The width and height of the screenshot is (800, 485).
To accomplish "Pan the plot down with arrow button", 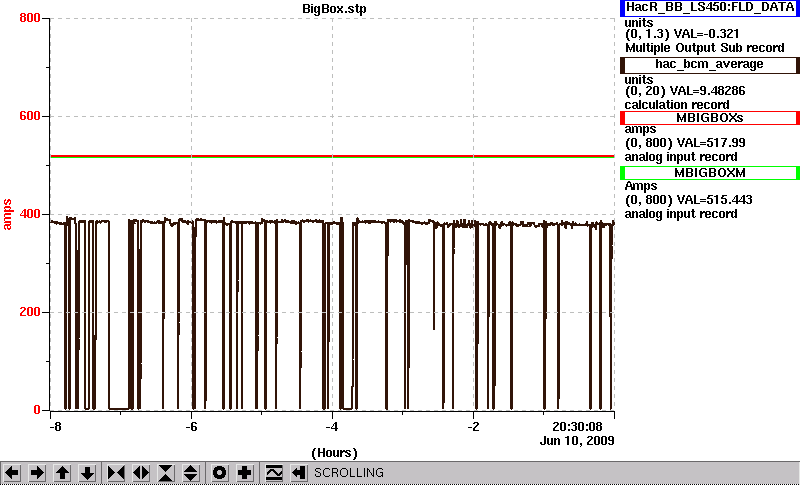I will tap(87, 473).
